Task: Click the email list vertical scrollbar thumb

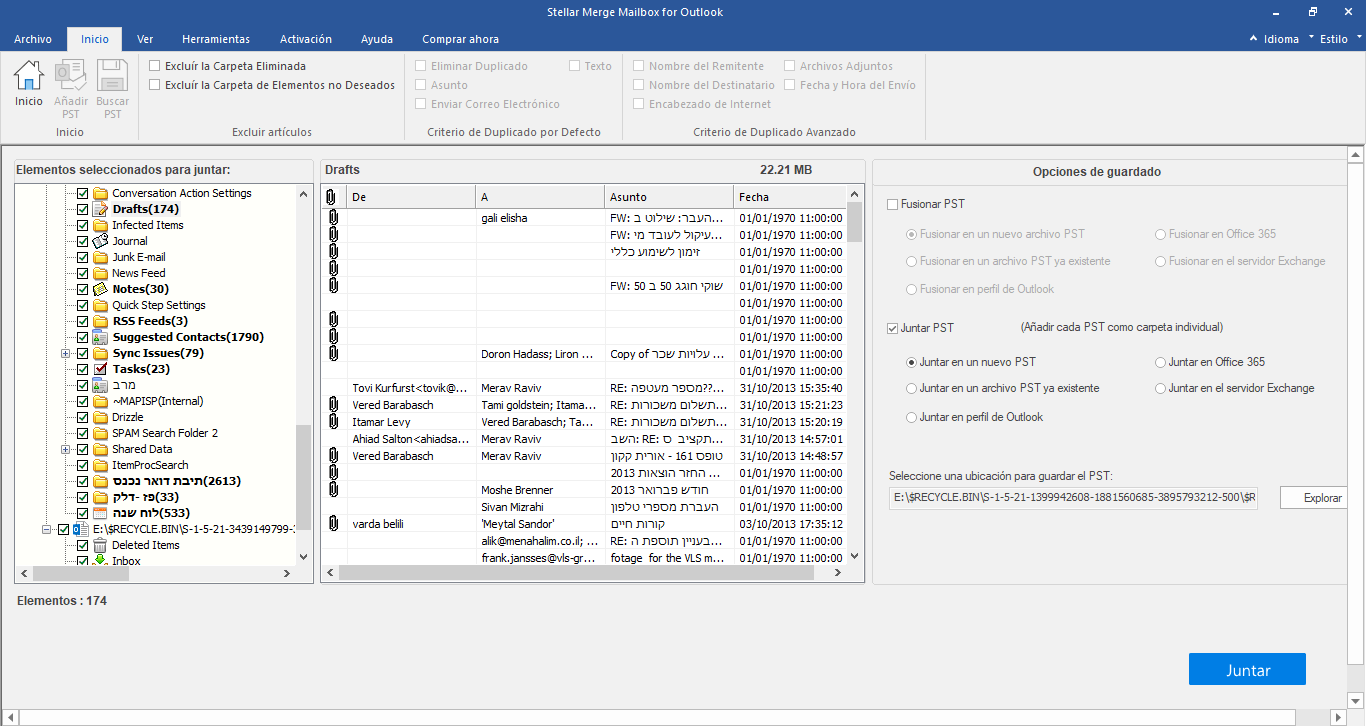Action: pos(855,221)
